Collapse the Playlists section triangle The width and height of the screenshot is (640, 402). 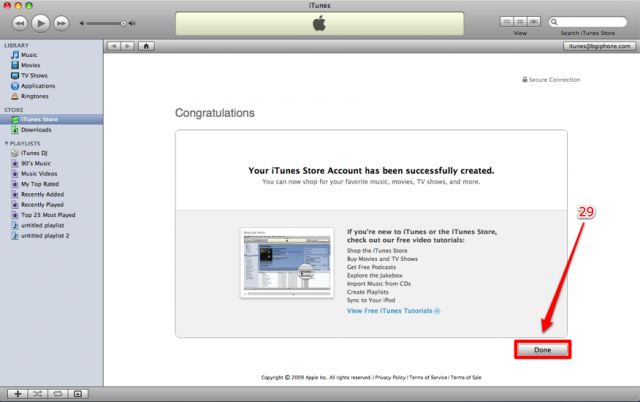point(5,143)
